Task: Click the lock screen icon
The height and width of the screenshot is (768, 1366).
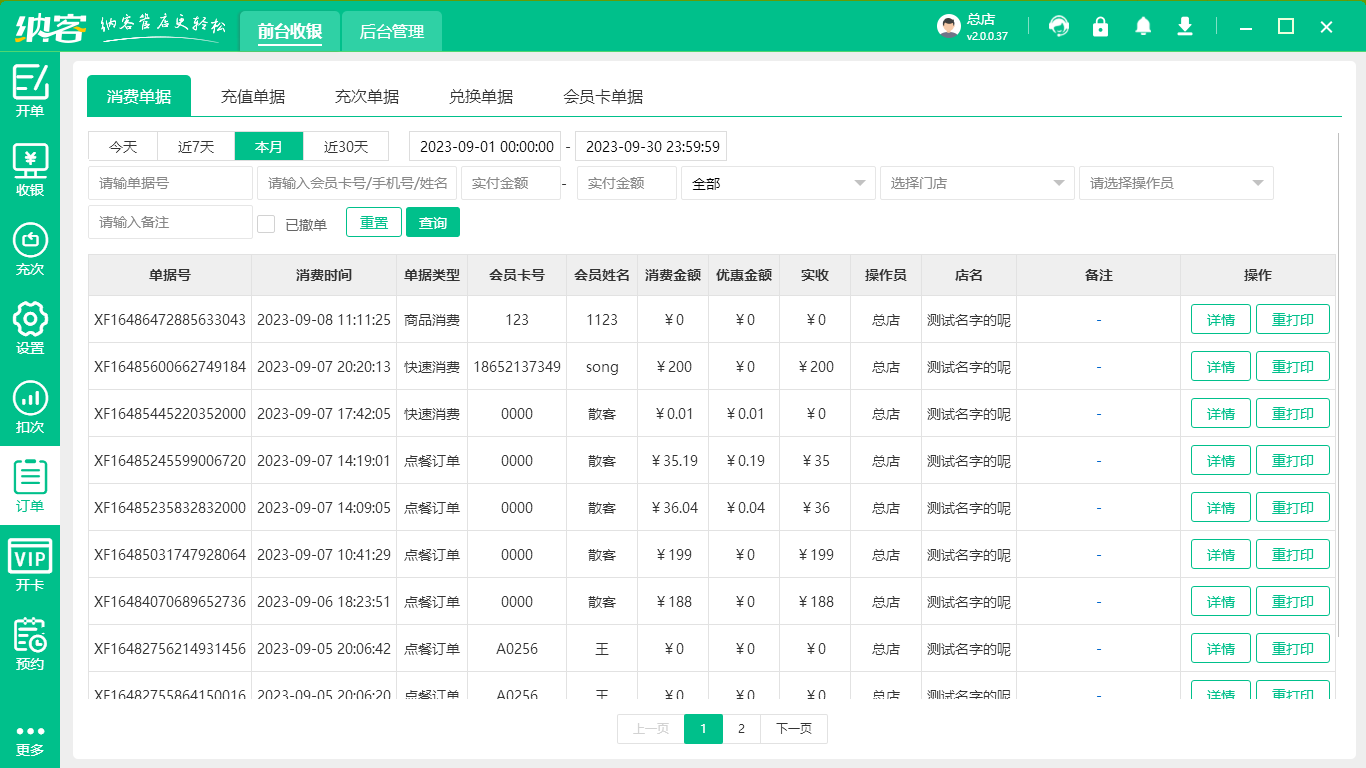Action: 1101,27
